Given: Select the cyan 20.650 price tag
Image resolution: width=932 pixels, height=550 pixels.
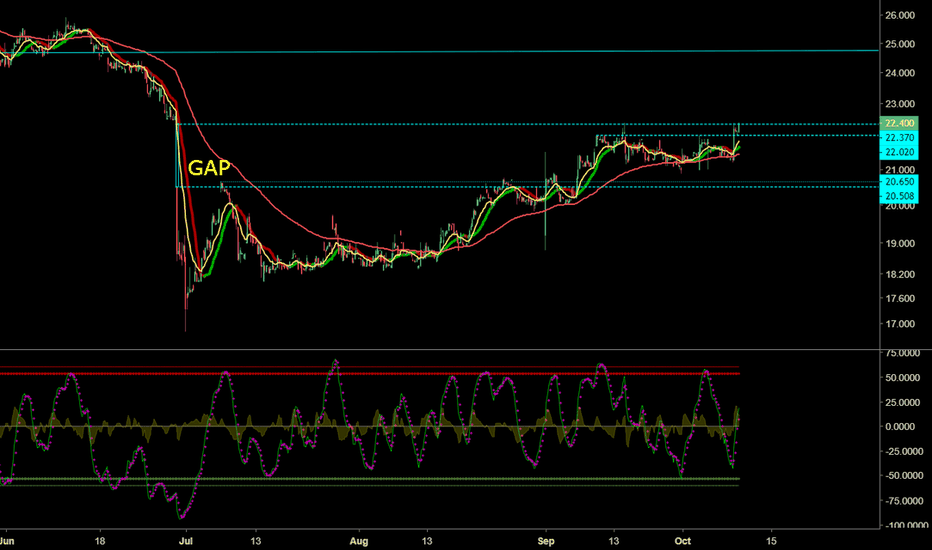Looking at the screenshot, I should pyautogui.click(x=899, y=182).
